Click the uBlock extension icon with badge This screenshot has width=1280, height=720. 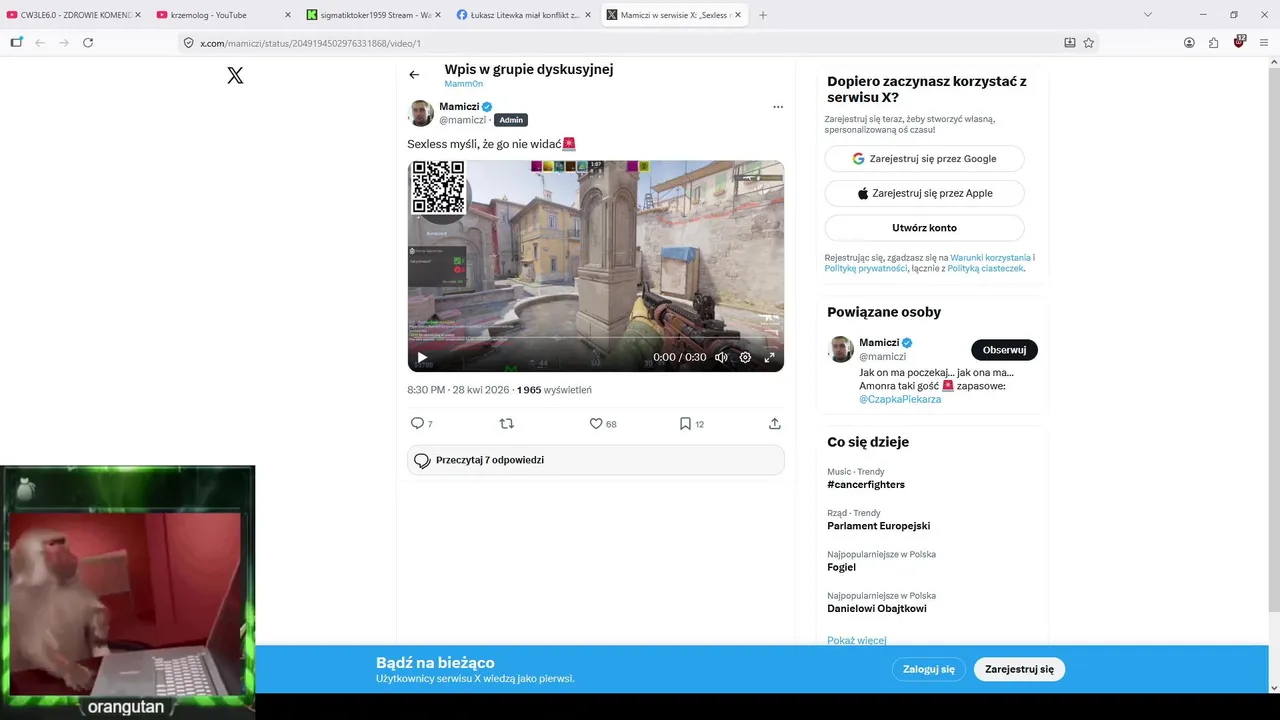pyautogui.click(x=1239, y=42)
